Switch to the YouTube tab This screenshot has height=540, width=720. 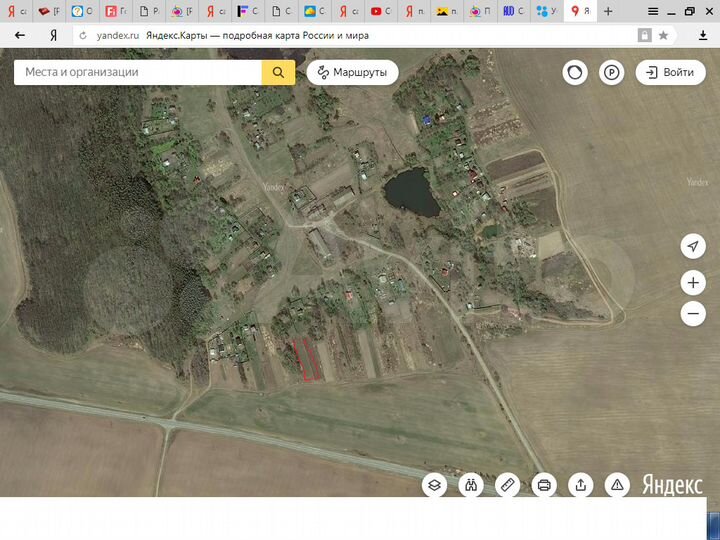click(381, 11)
